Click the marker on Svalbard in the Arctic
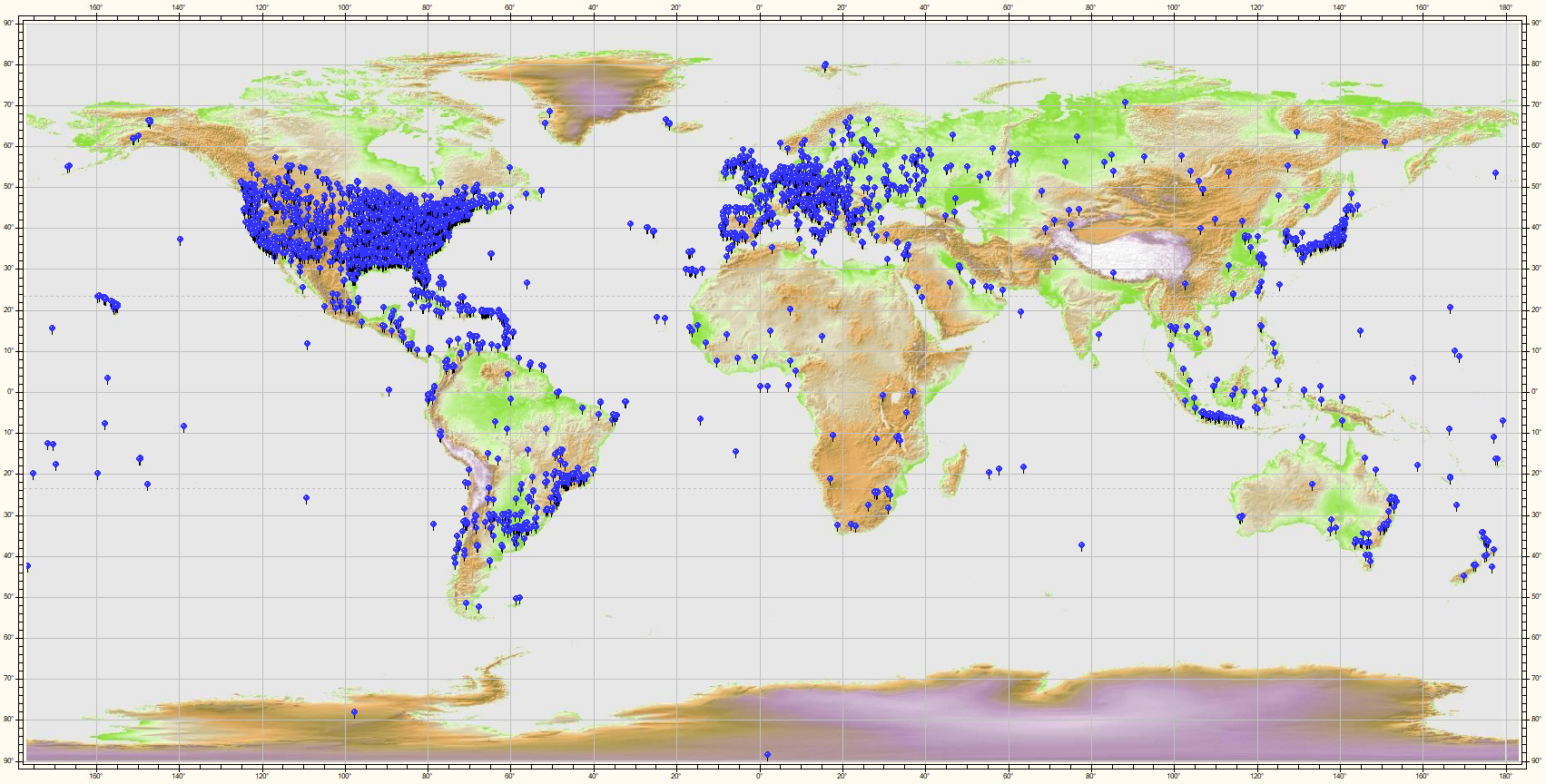 coord(824,65)
